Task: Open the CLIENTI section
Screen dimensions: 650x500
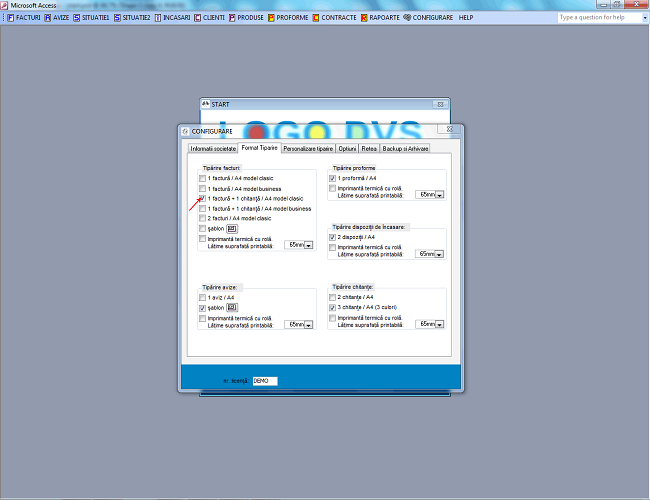Action: point(212,17)
